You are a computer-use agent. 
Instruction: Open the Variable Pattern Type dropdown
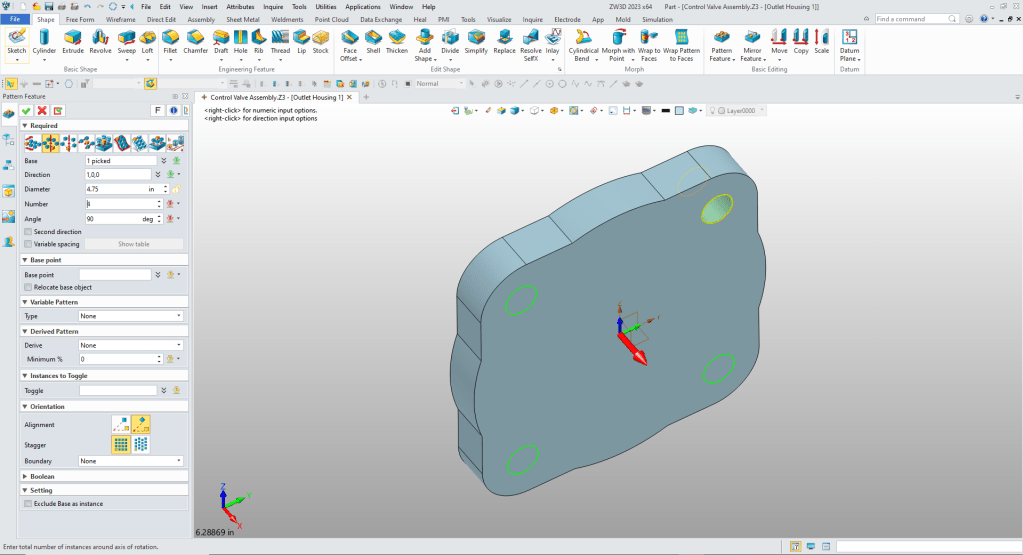pos(131,315)
